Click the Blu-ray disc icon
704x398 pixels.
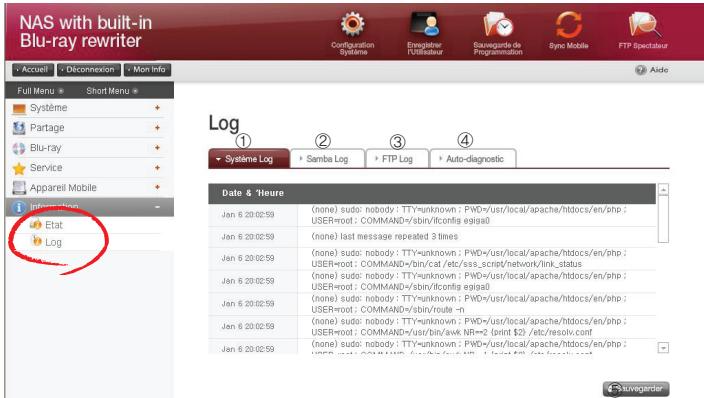[x=19, y=148]
